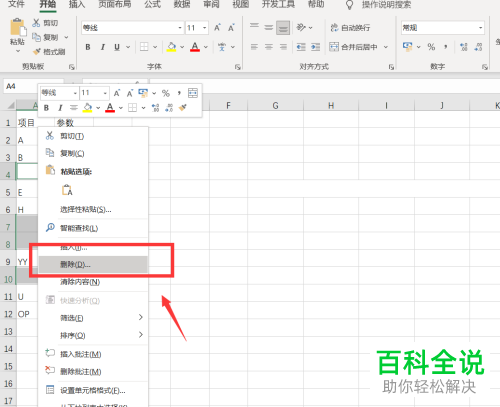Click the text orientation icon in the ribbon
The height and width of the screenshot is (407, 500).
coord(301,27)
